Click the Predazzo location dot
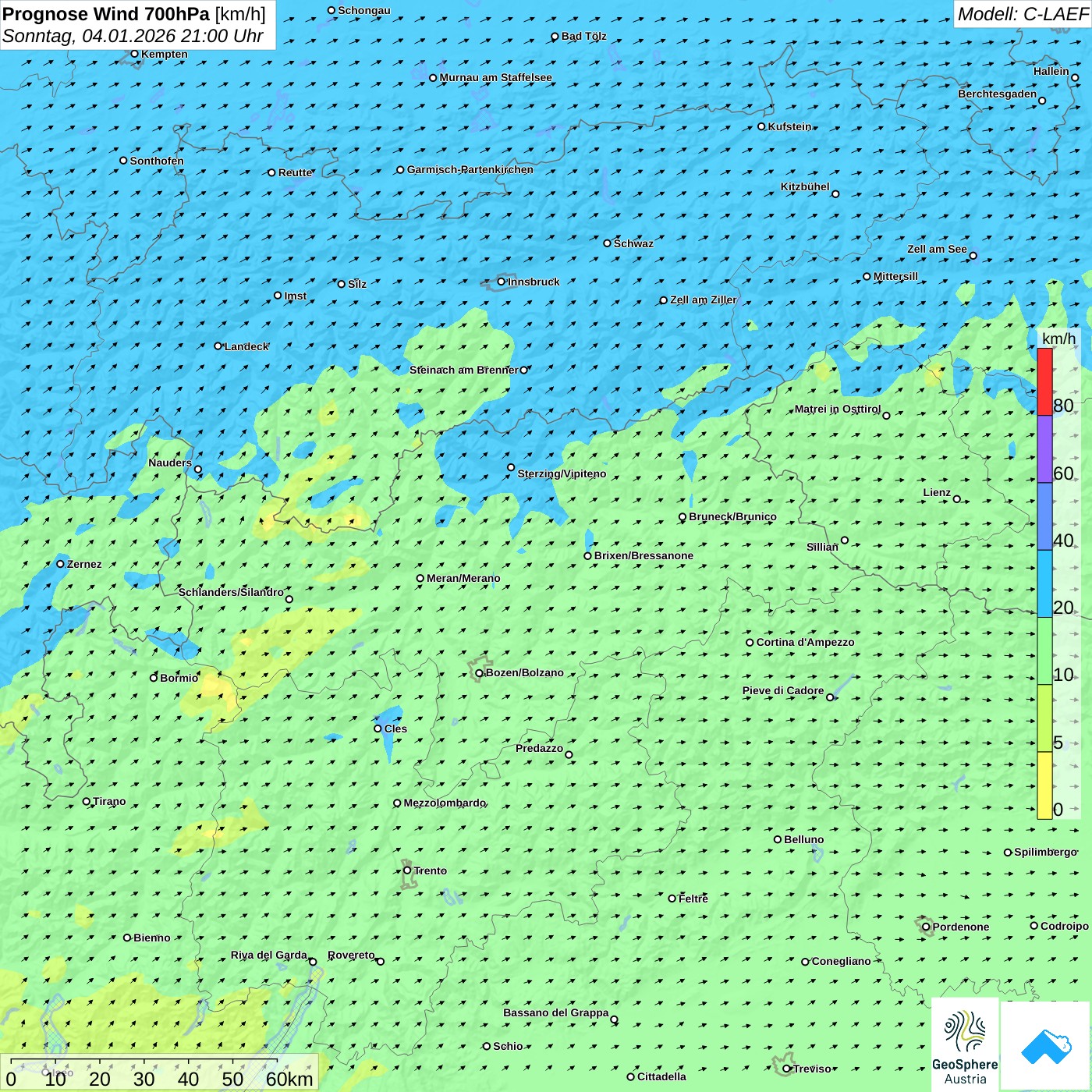This screenshot has width=1092, height=1092. (x=569, y=754)
